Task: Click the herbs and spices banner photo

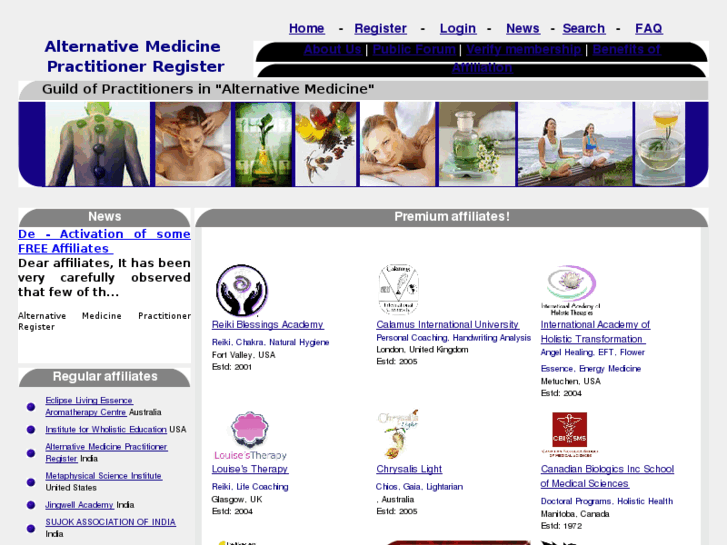Action: (x=326, y=144)
